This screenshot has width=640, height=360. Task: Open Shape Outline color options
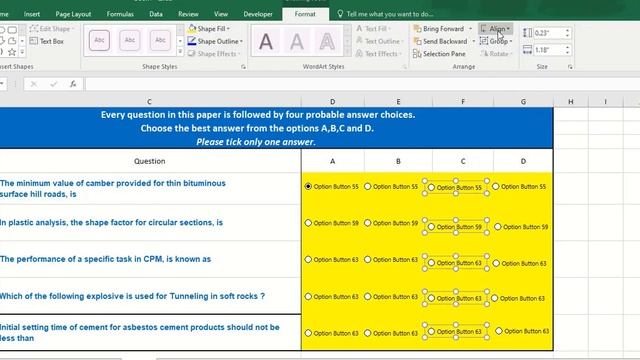[x=215, y=41]
